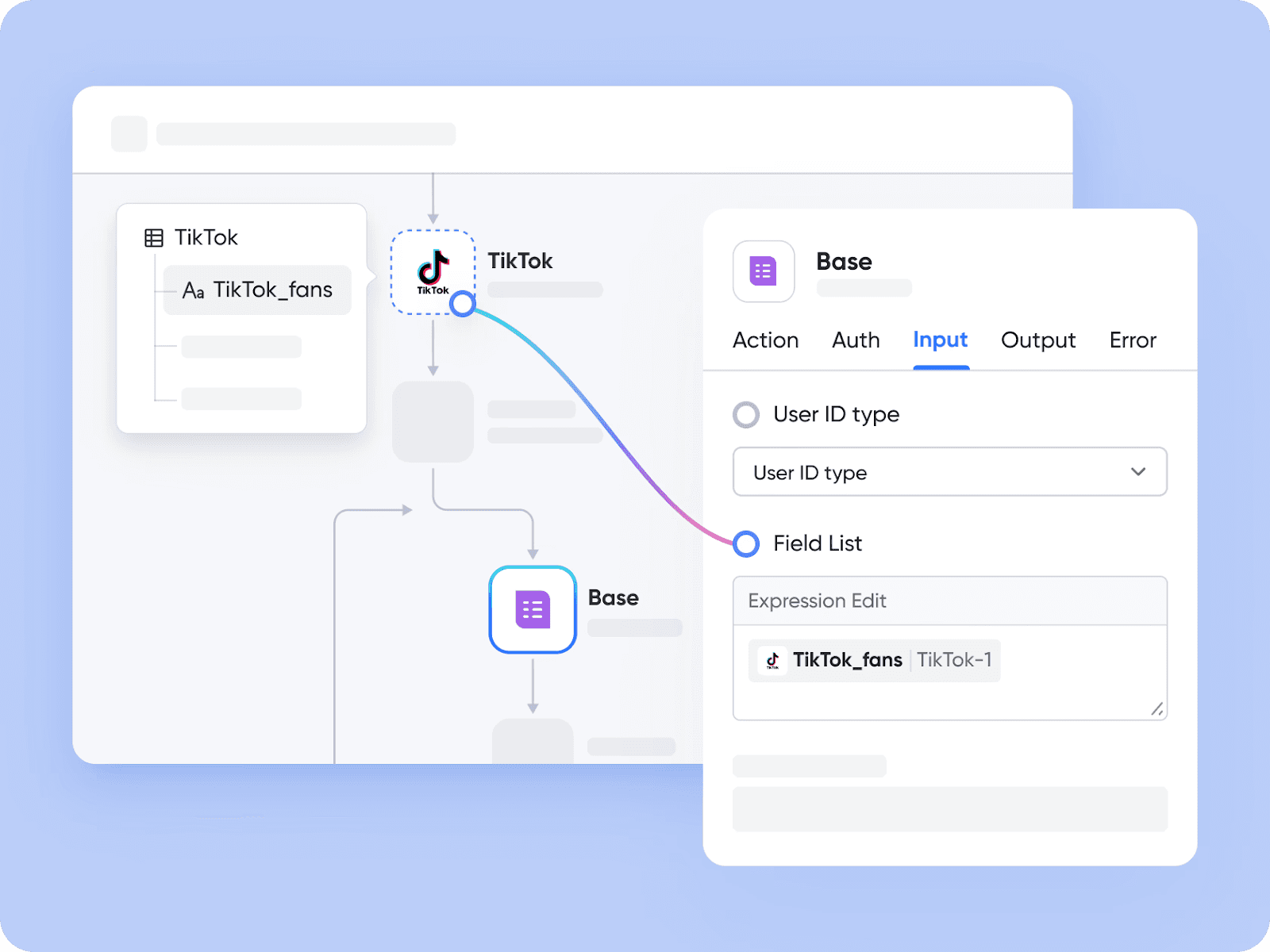1270x952 pixels.
Task: Click the Aa field type icon beside TikTok_fans
Action: pos(194,290)
